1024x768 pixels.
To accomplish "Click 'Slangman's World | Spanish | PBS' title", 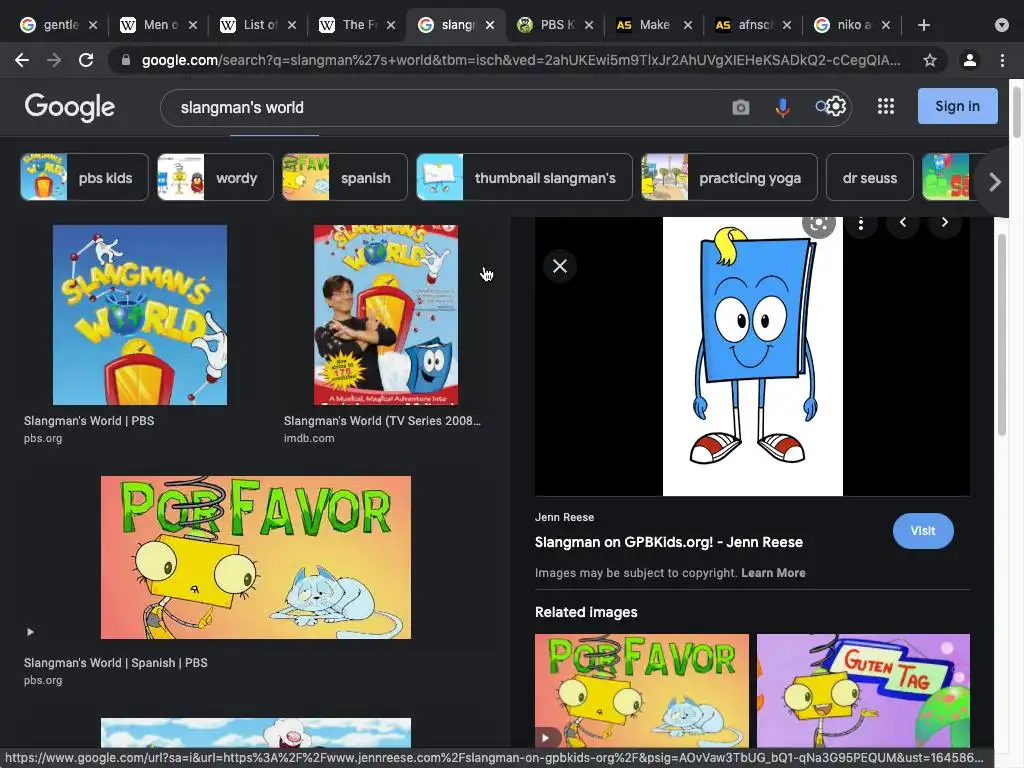I will pyautogui.click(x=116, y=663).
